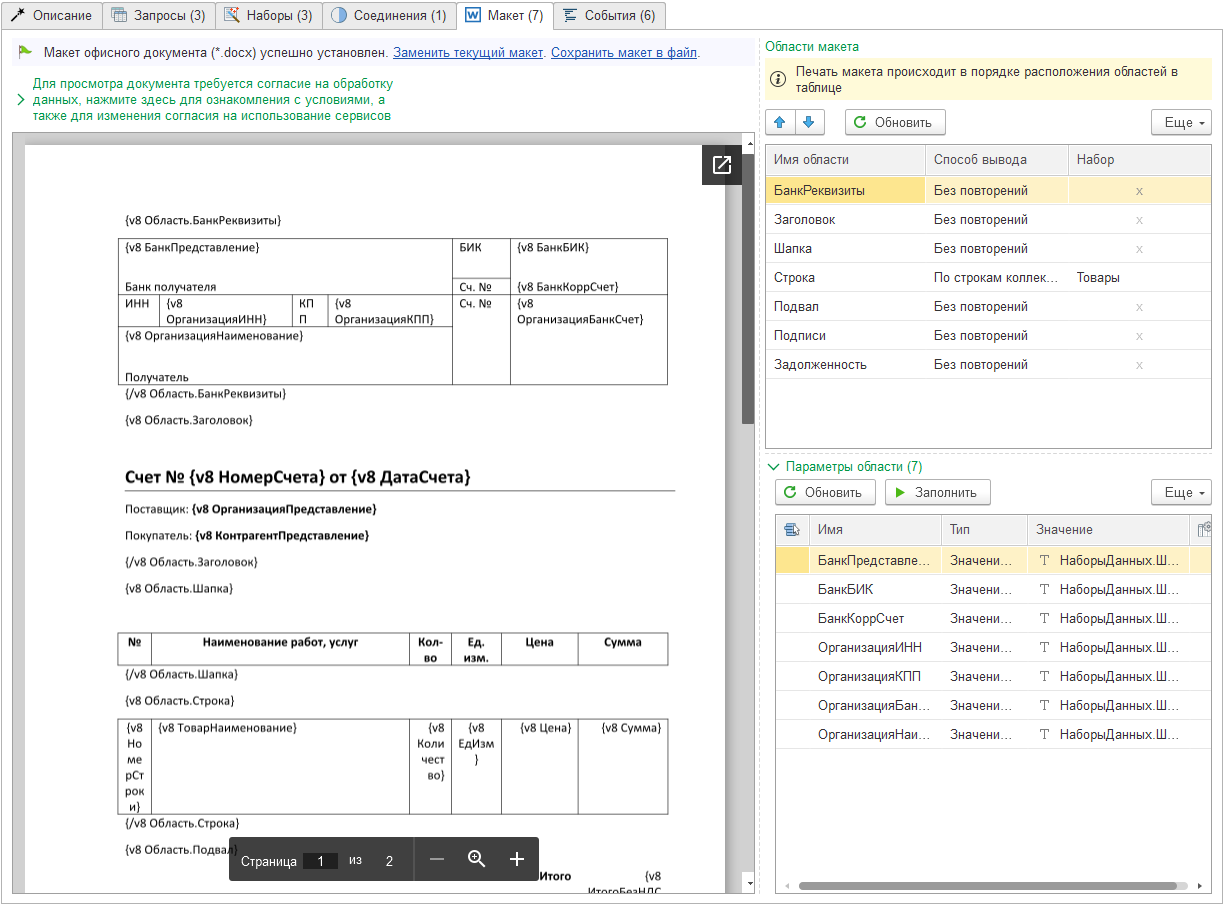Click the Товары set cell
1224x905 pixels.
(x=1139, y=278)
